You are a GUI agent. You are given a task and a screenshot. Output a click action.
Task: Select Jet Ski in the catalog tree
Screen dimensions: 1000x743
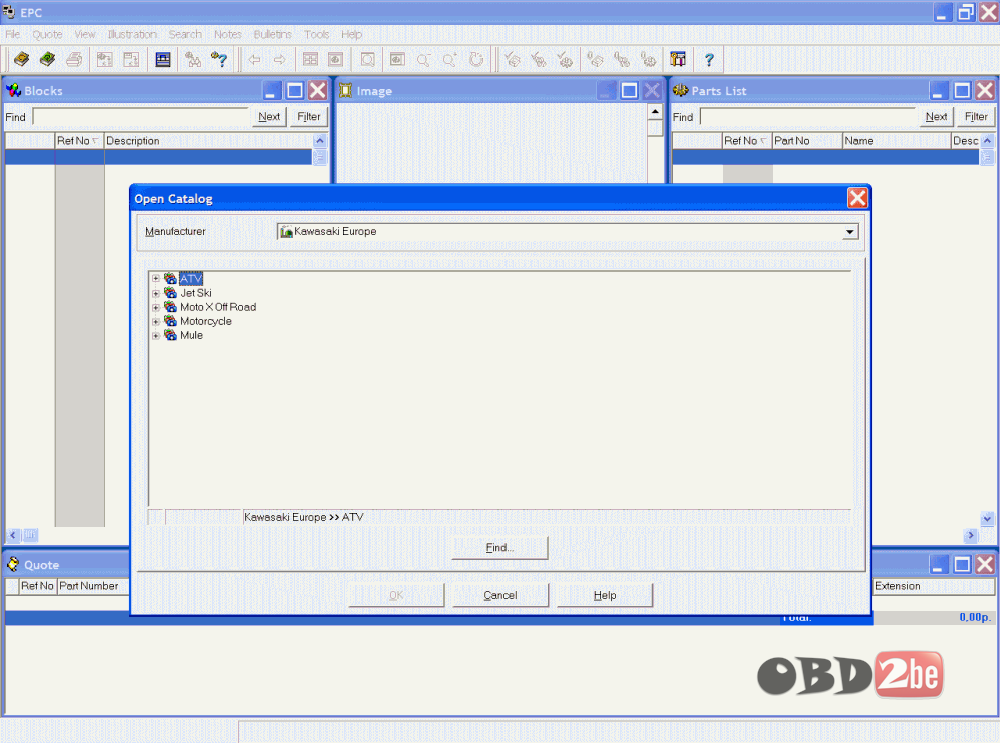pos(196,293)
